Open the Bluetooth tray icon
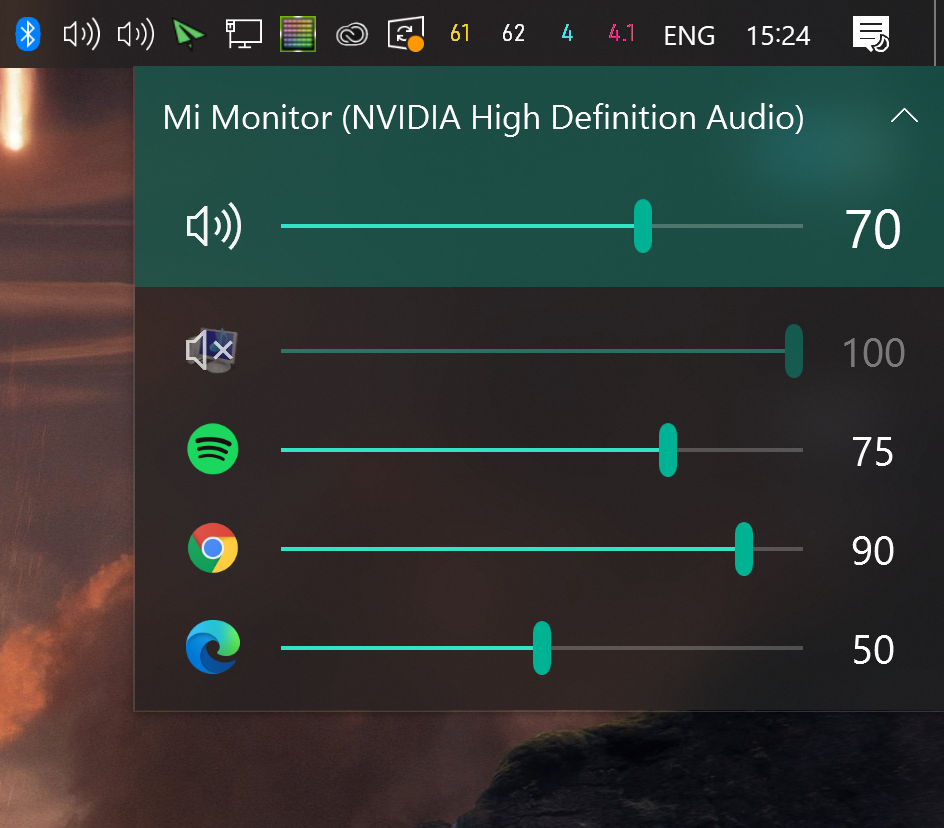The width and height of the screenshot is (944, 828). coord(28,34)
